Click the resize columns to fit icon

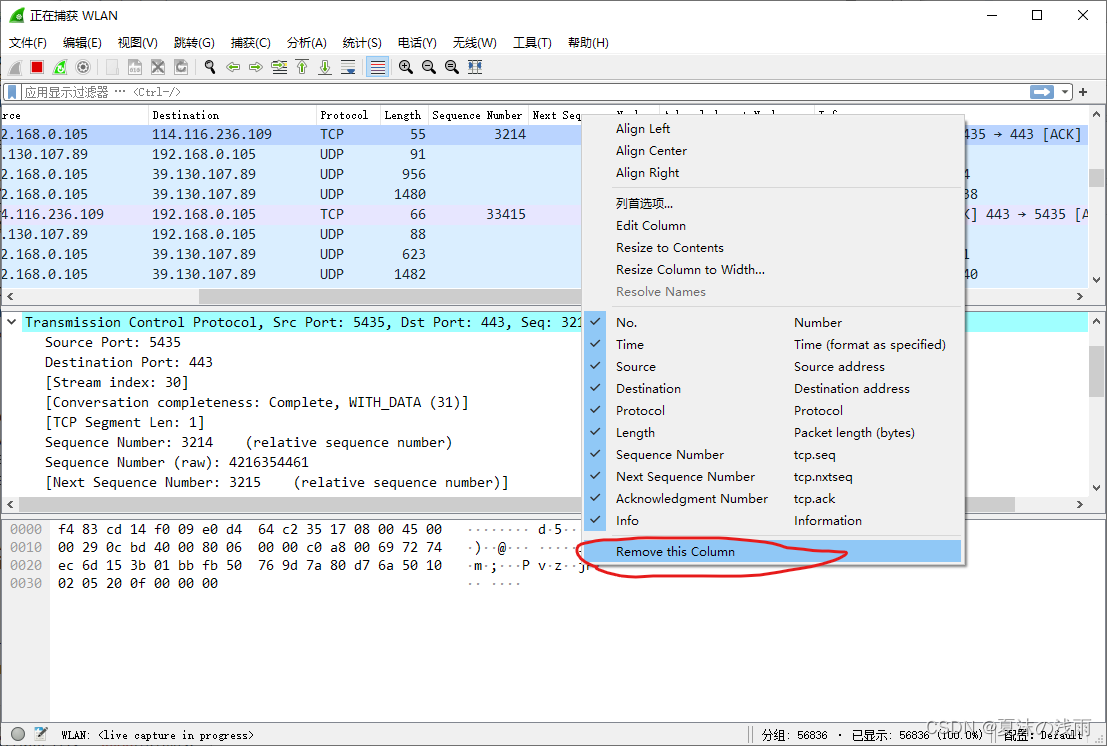pyautogui.click(x=475, y=67)
